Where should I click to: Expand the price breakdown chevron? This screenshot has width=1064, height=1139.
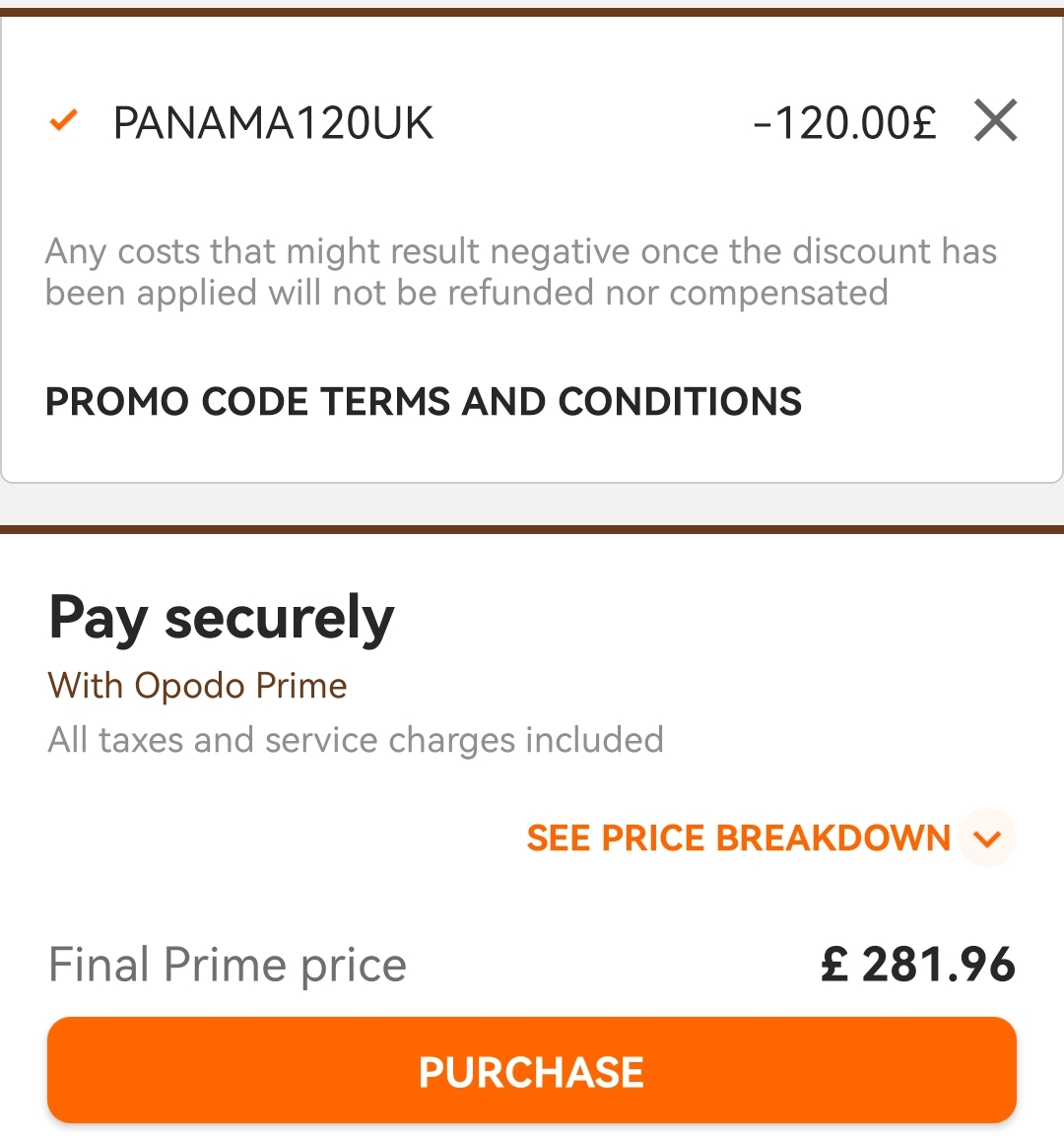coord(987,838)
